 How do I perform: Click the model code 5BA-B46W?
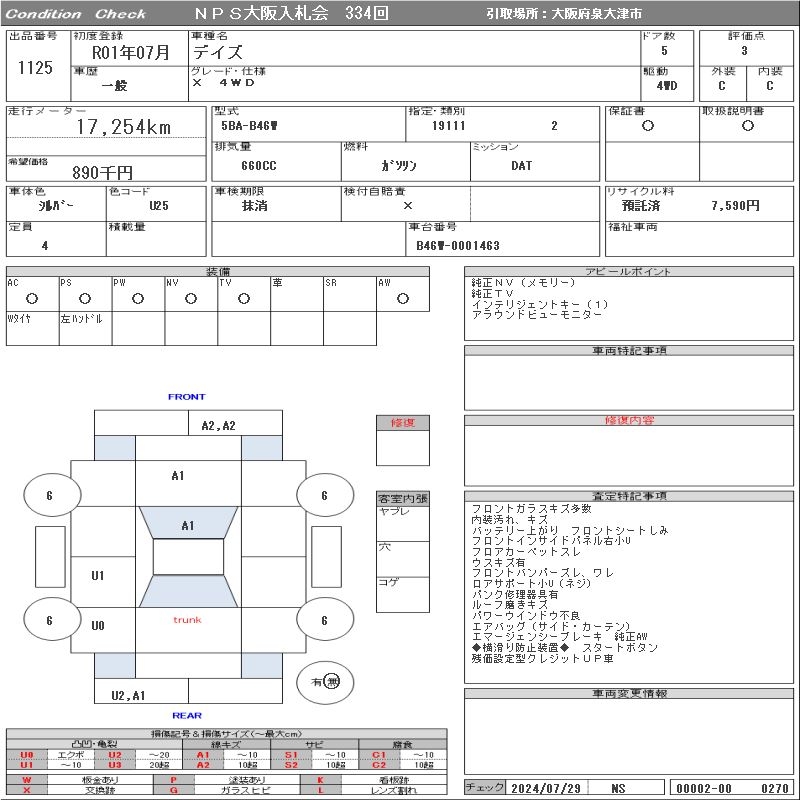[249, 126]
